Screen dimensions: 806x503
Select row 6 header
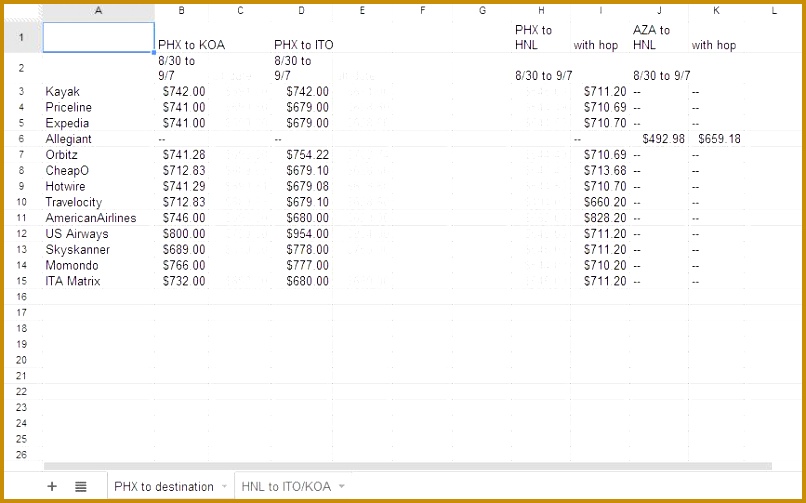(21, 139)
